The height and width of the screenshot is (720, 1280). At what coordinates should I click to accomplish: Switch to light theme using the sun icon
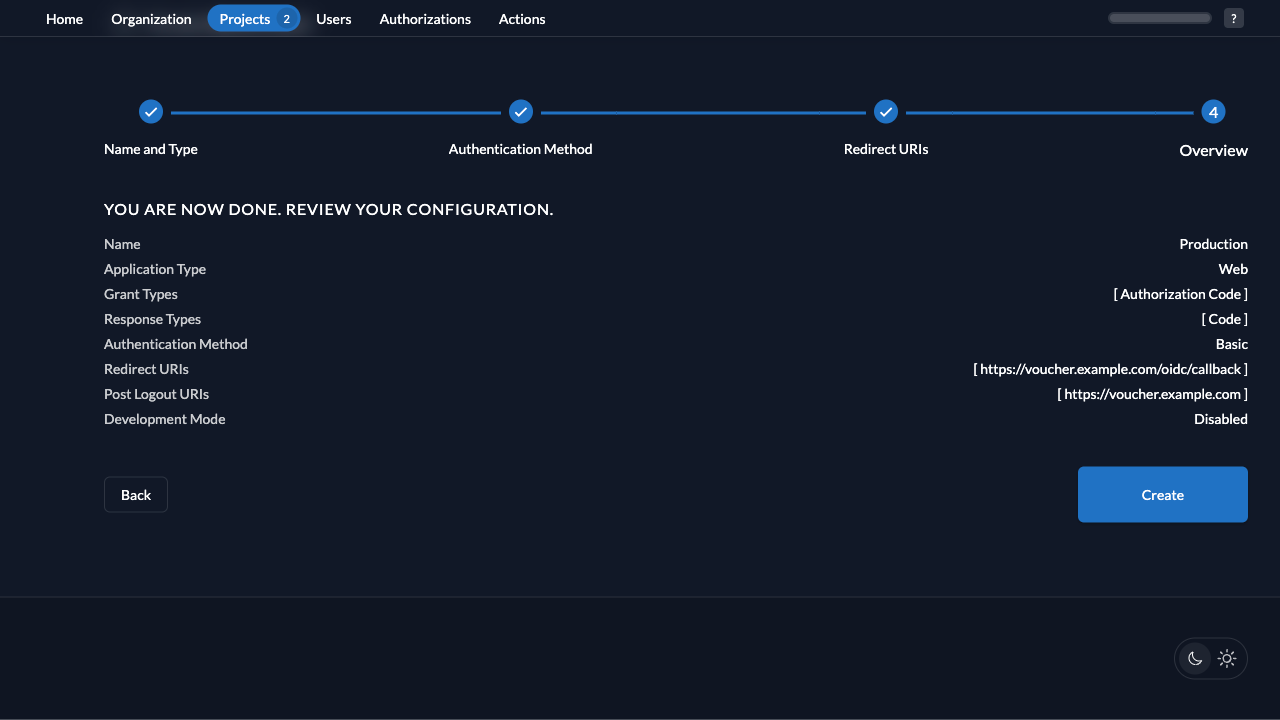click(1227, 658)
